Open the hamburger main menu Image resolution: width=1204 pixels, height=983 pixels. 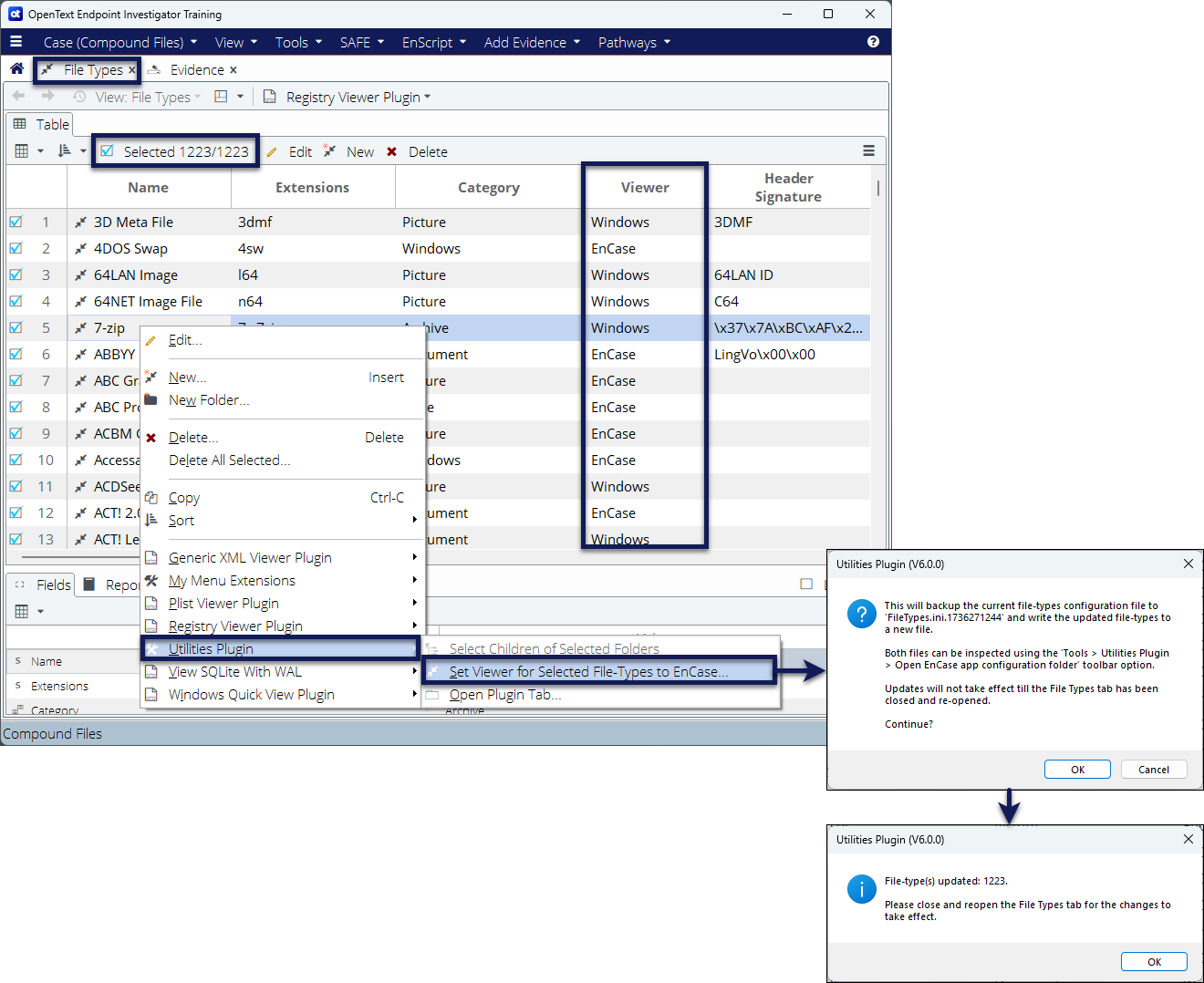click(16, 42)
